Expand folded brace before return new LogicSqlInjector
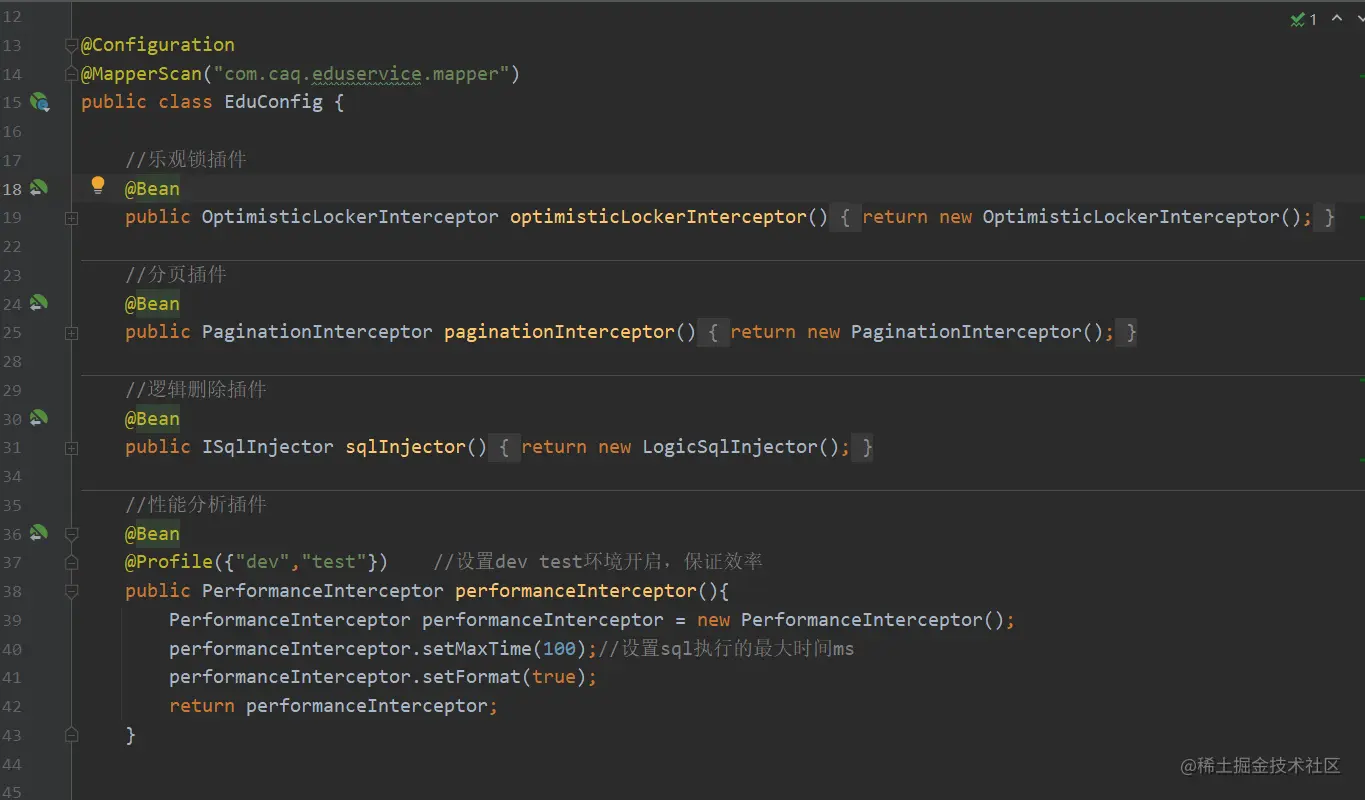1365x800 pixels. click(504, 447)
